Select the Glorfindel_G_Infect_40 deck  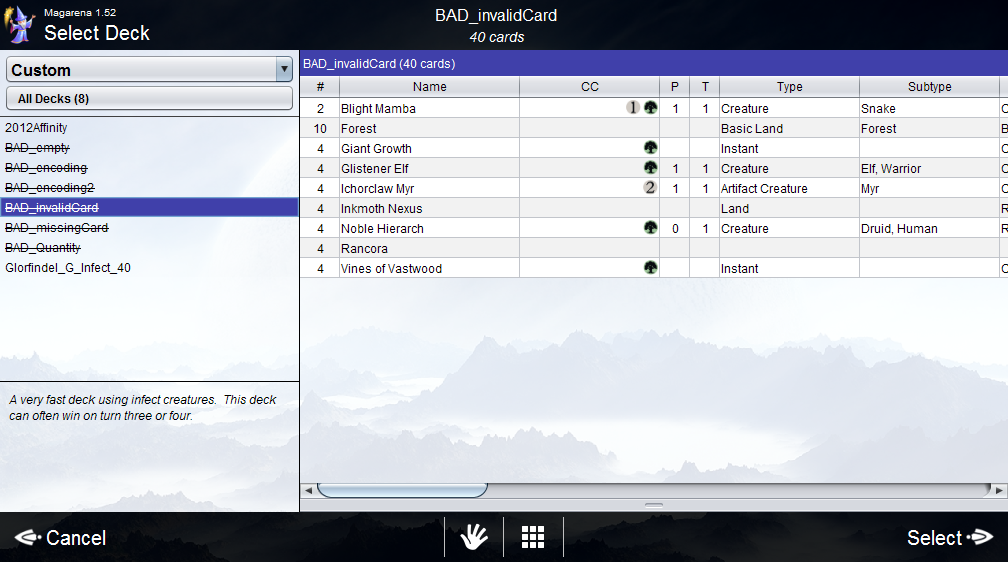click(x=68, y=268)
